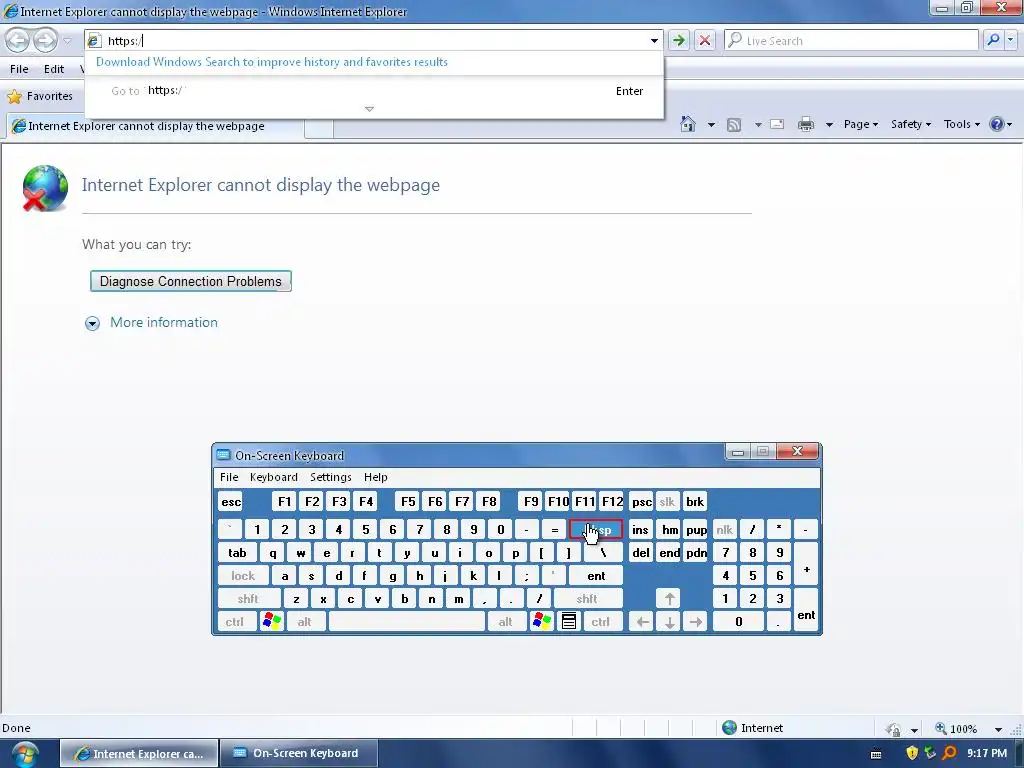
Task: Click the bksp key on keyboard
Action: 596,530
